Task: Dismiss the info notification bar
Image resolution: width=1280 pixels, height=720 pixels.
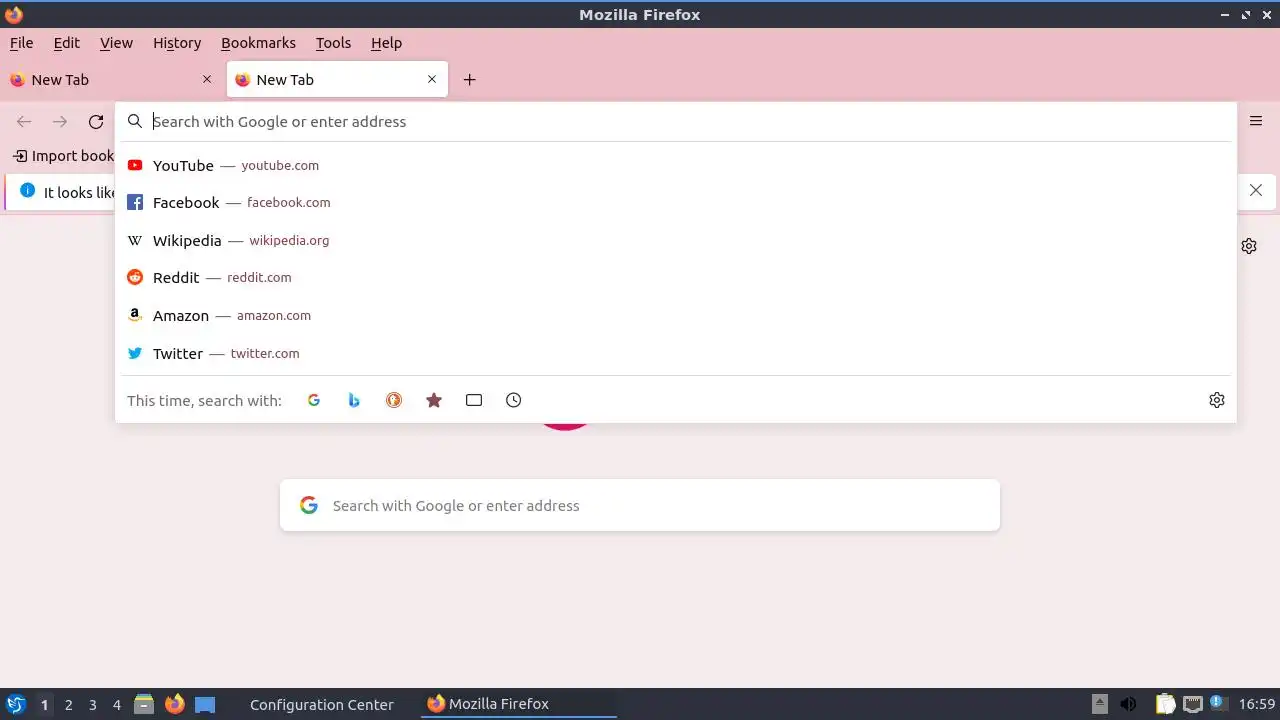Action: (x=1256, y=190)
